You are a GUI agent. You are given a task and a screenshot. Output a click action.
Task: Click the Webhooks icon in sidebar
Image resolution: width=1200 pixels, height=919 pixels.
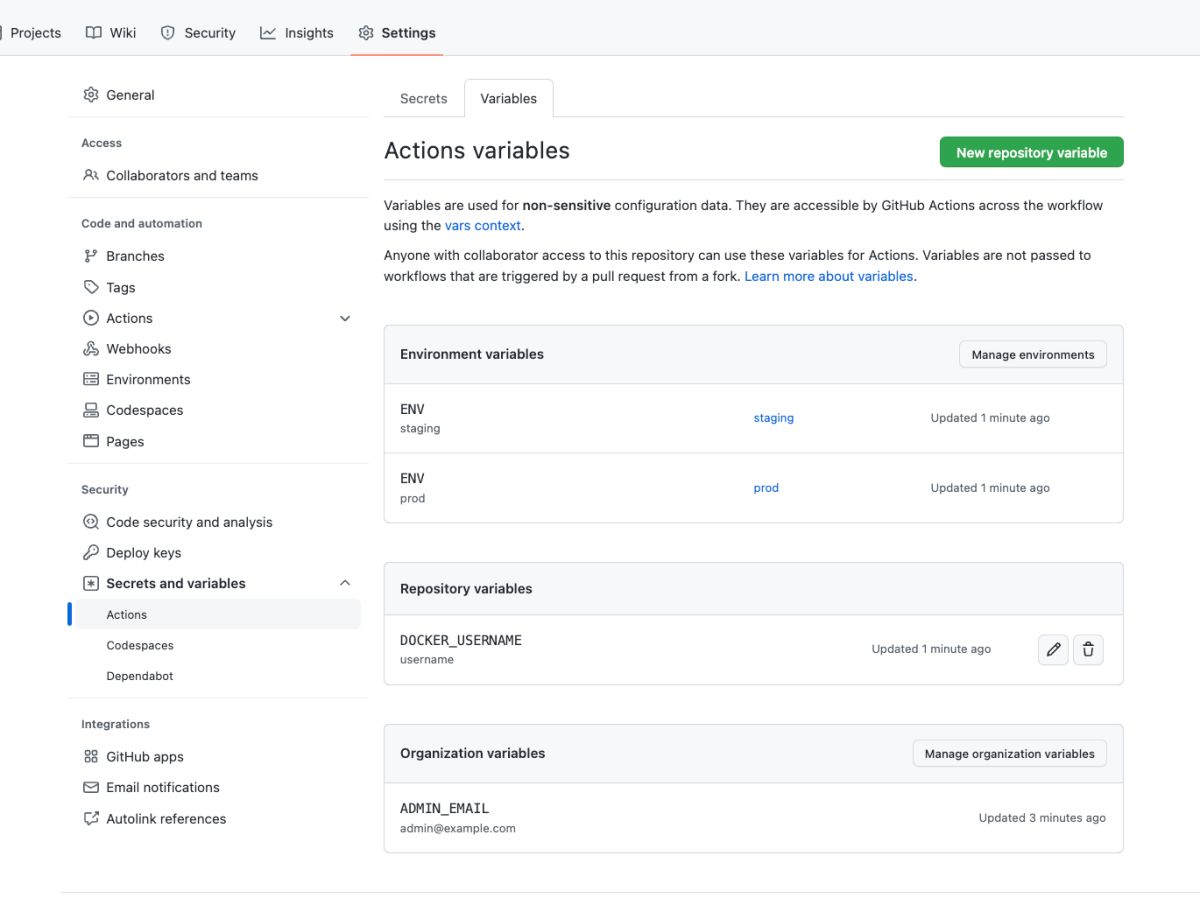pos(91,349)
